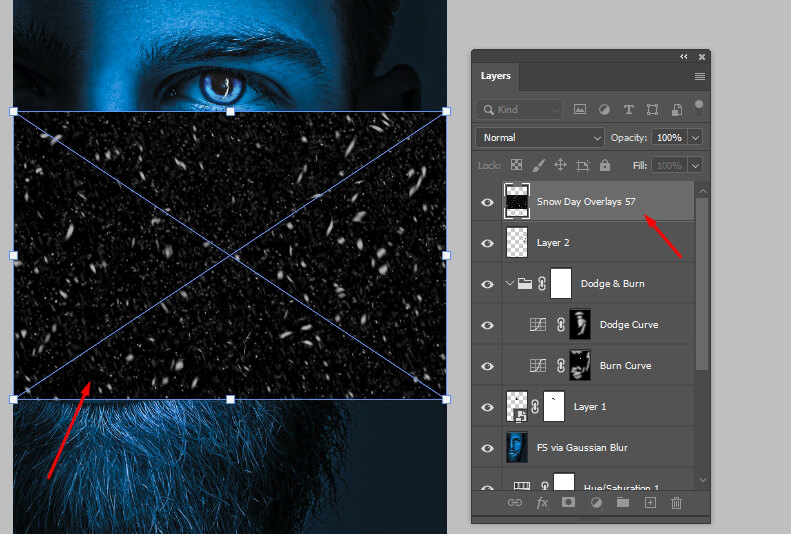Screen dimensions: 791x534
Task: Click layers list scroll up arrow
Action: coord(702,191)
